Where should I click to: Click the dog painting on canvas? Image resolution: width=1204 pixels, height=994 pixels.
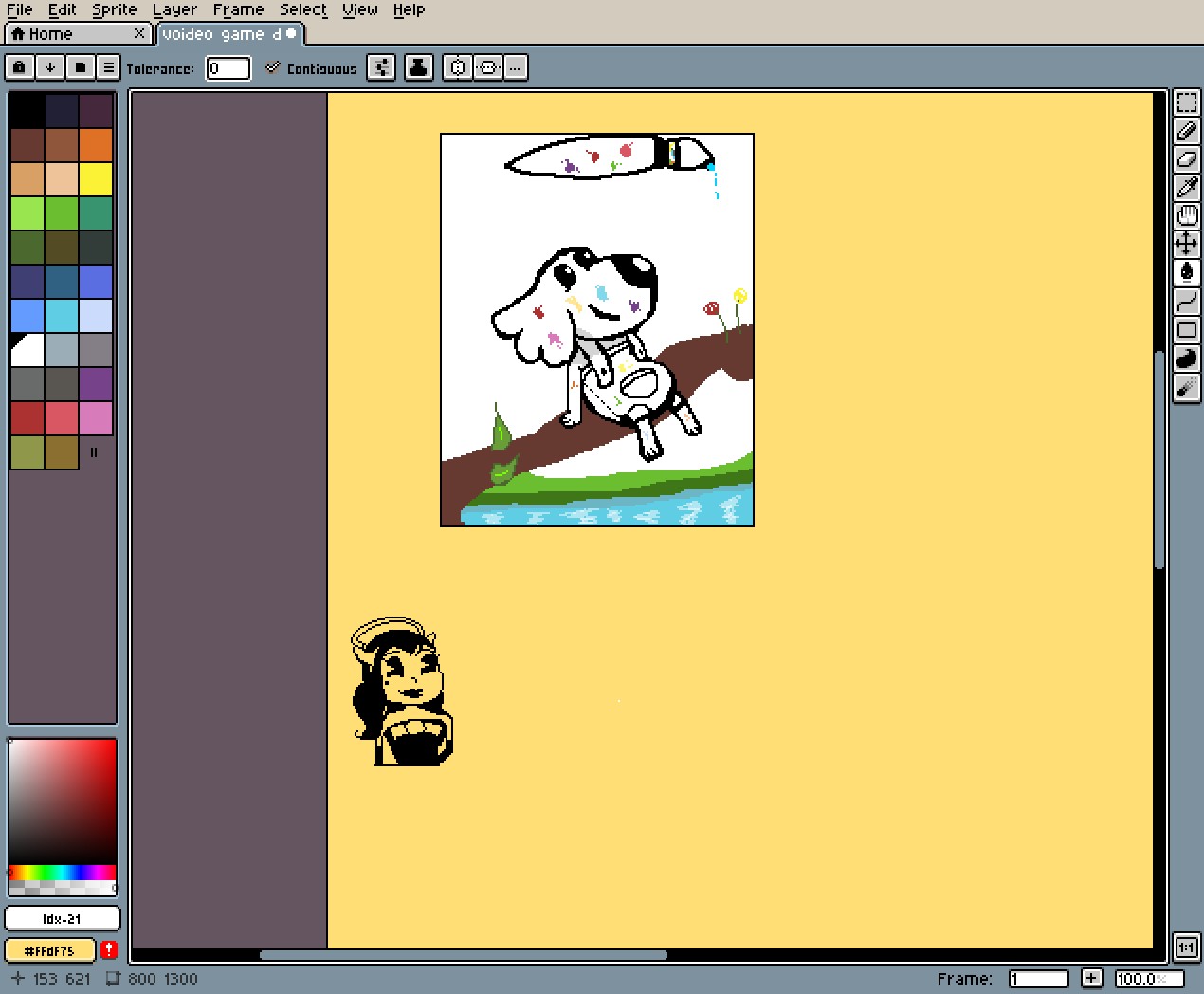tap(597, 330)
